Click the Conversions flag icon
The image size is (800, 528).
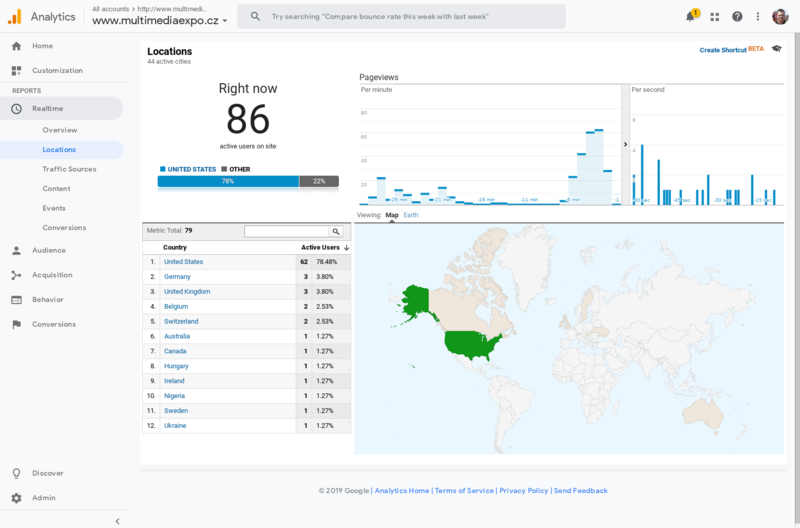[16, 324]
